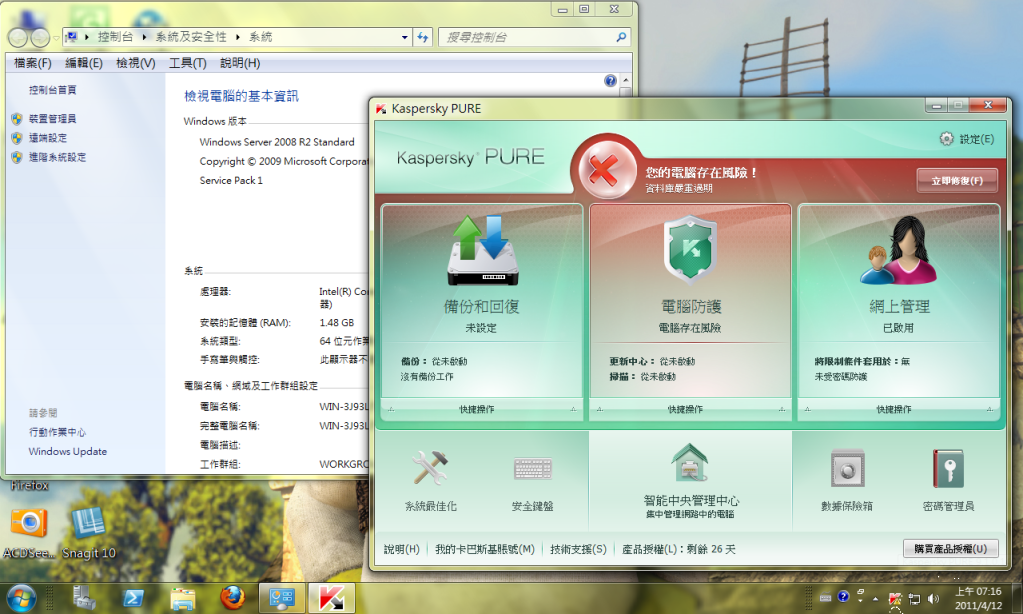This screenshot has width=1023, height=614.
Task: Expand quick actions under Parental Control
Action: (x=899, y=409)
